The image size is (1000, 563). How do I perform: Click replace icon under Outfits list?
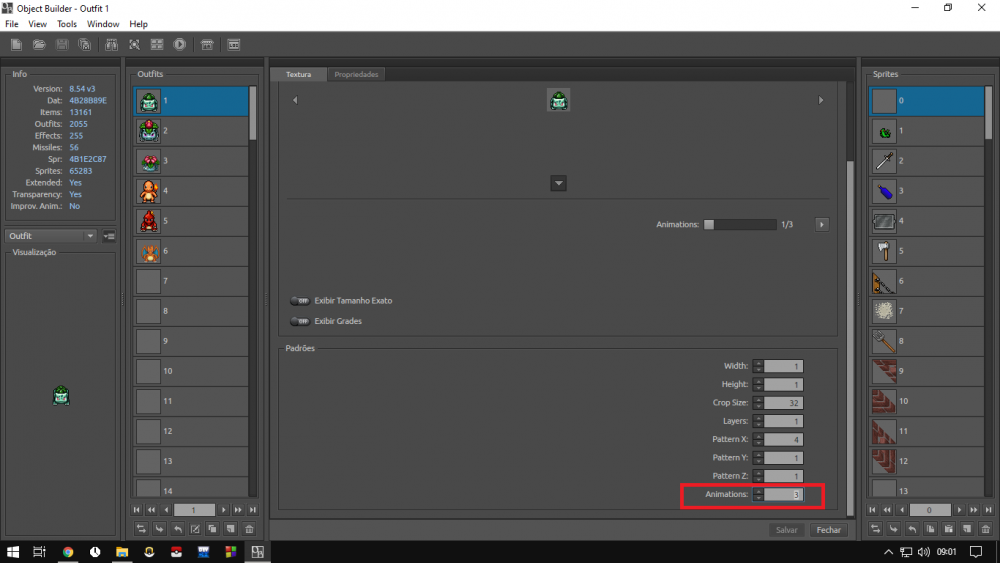[141, 529]
